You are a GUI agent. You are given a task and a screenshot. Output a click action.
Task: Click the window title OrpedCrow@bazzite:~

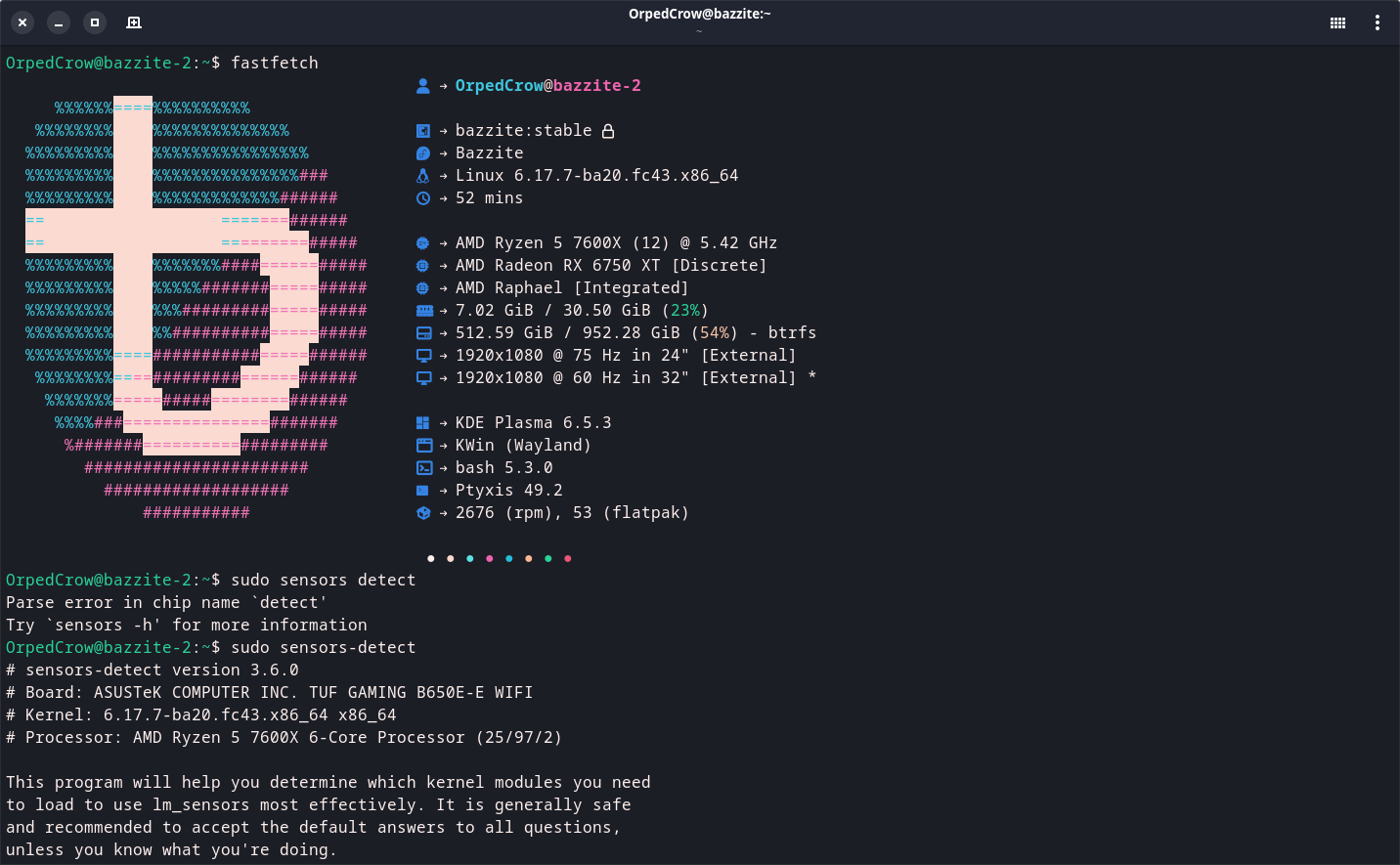click(700, 14)
